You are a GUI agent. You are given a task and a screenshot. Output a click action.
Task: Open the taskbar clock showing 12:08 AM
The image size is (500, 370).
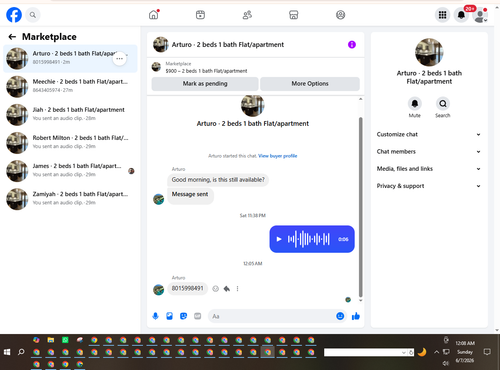[x=465, y=352]
